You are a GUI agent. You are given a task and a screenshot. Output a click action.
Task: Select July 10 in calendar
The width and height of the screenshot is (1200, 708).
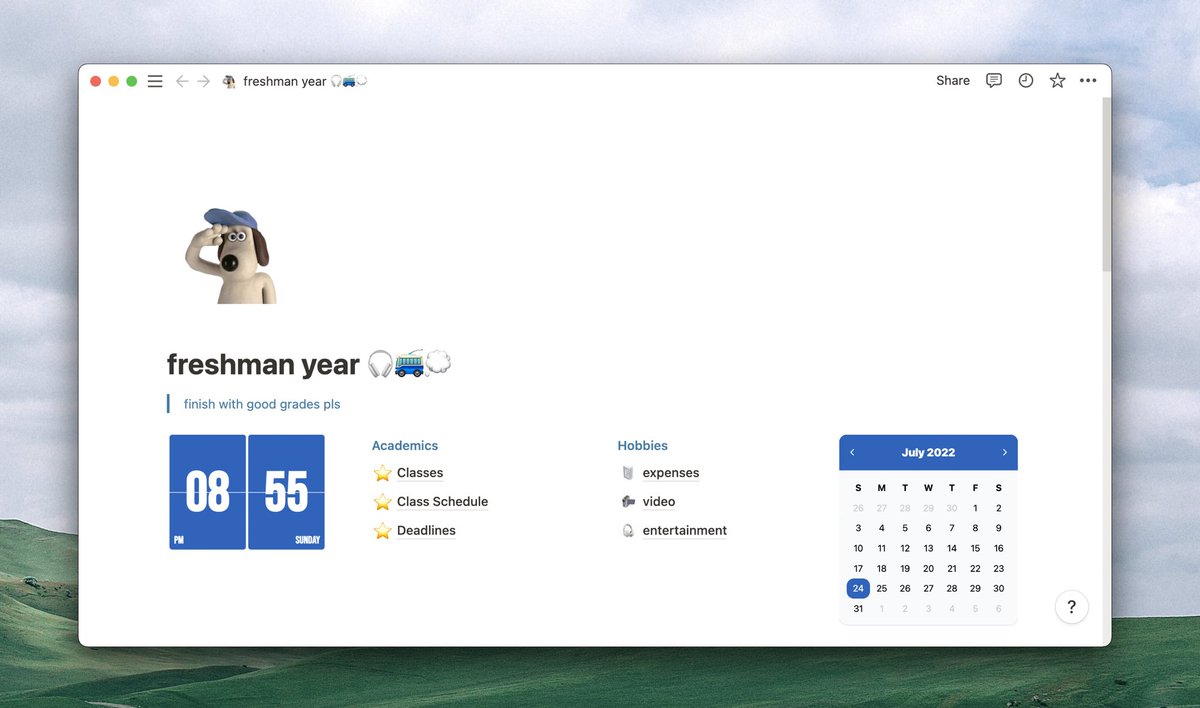[858, 548]
